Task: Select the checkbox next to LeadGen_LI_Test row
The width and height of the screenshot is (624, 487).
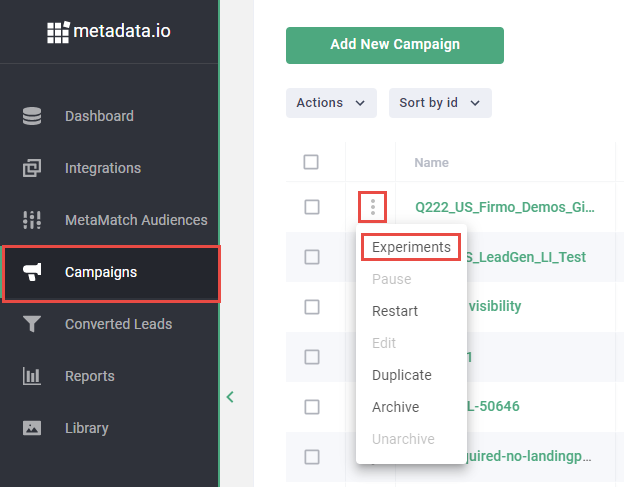Action: (x=311, y=257)
